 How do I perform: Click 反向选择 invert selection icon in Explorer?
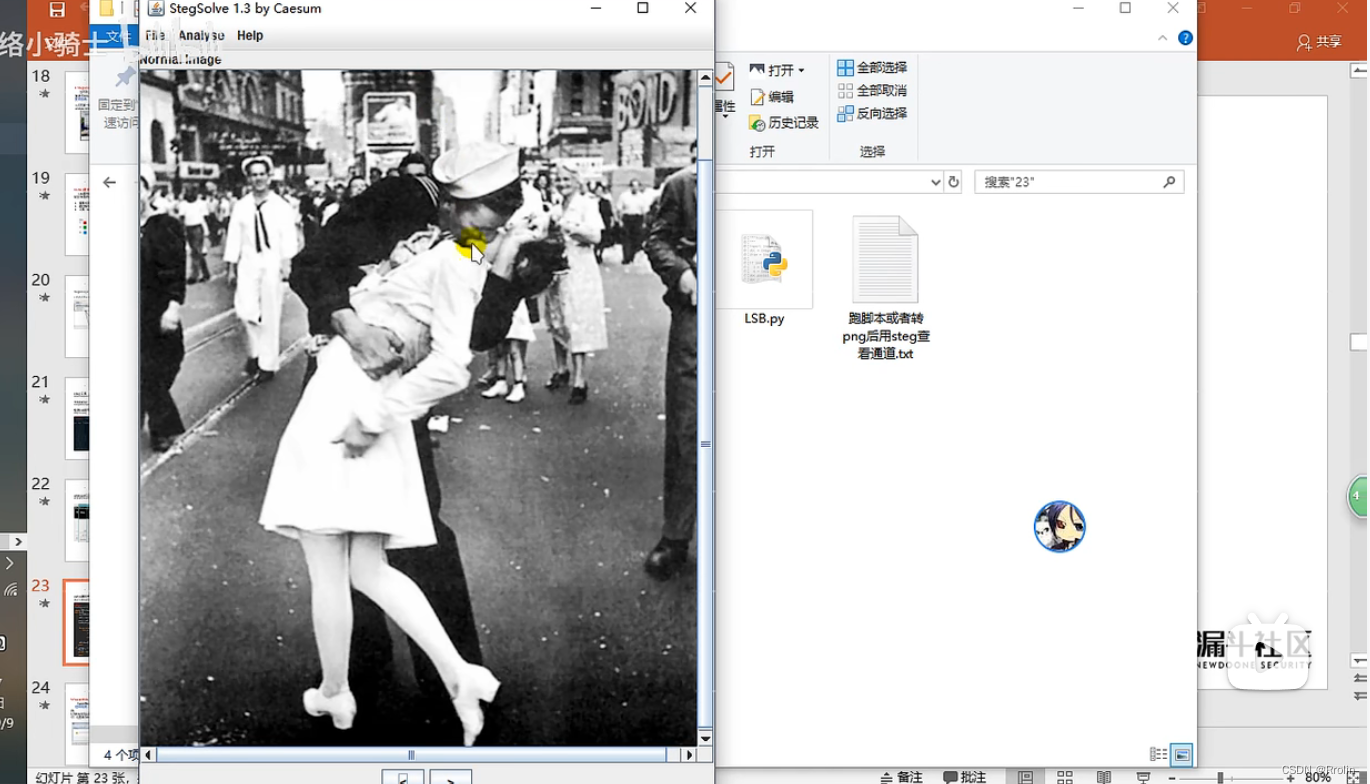845,113
